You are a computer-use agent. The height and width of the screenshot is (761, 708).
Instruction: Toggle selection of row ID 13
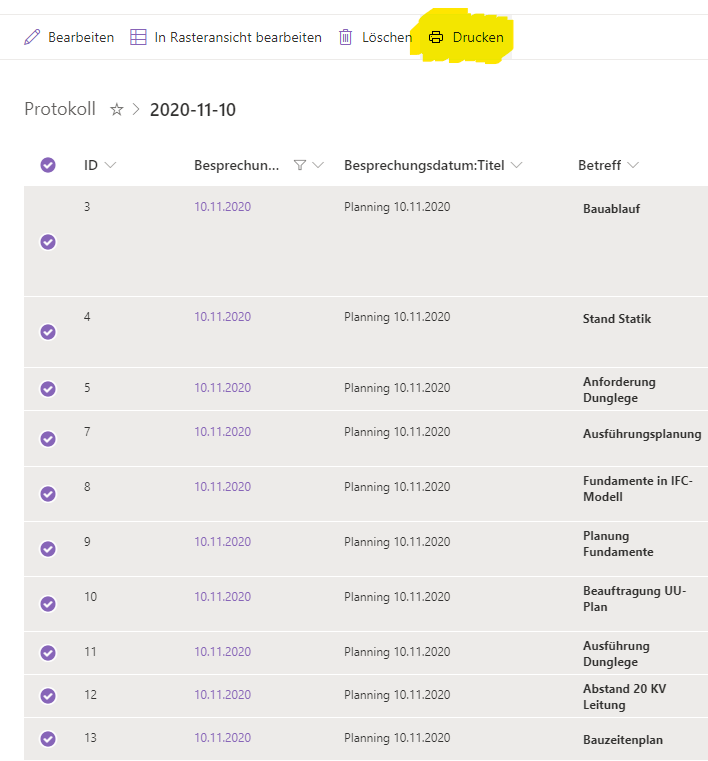click(48, 739)
